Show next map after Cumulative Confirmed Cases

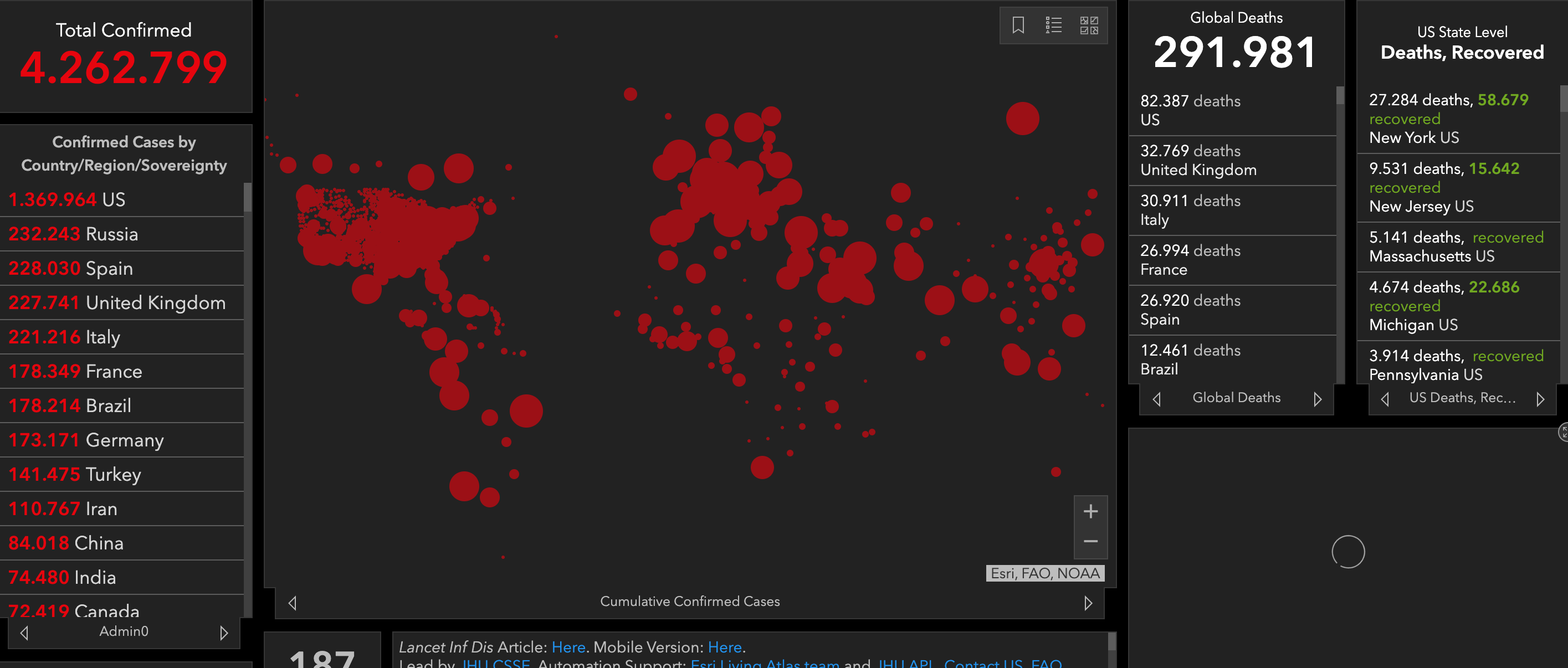point(1088,603)
